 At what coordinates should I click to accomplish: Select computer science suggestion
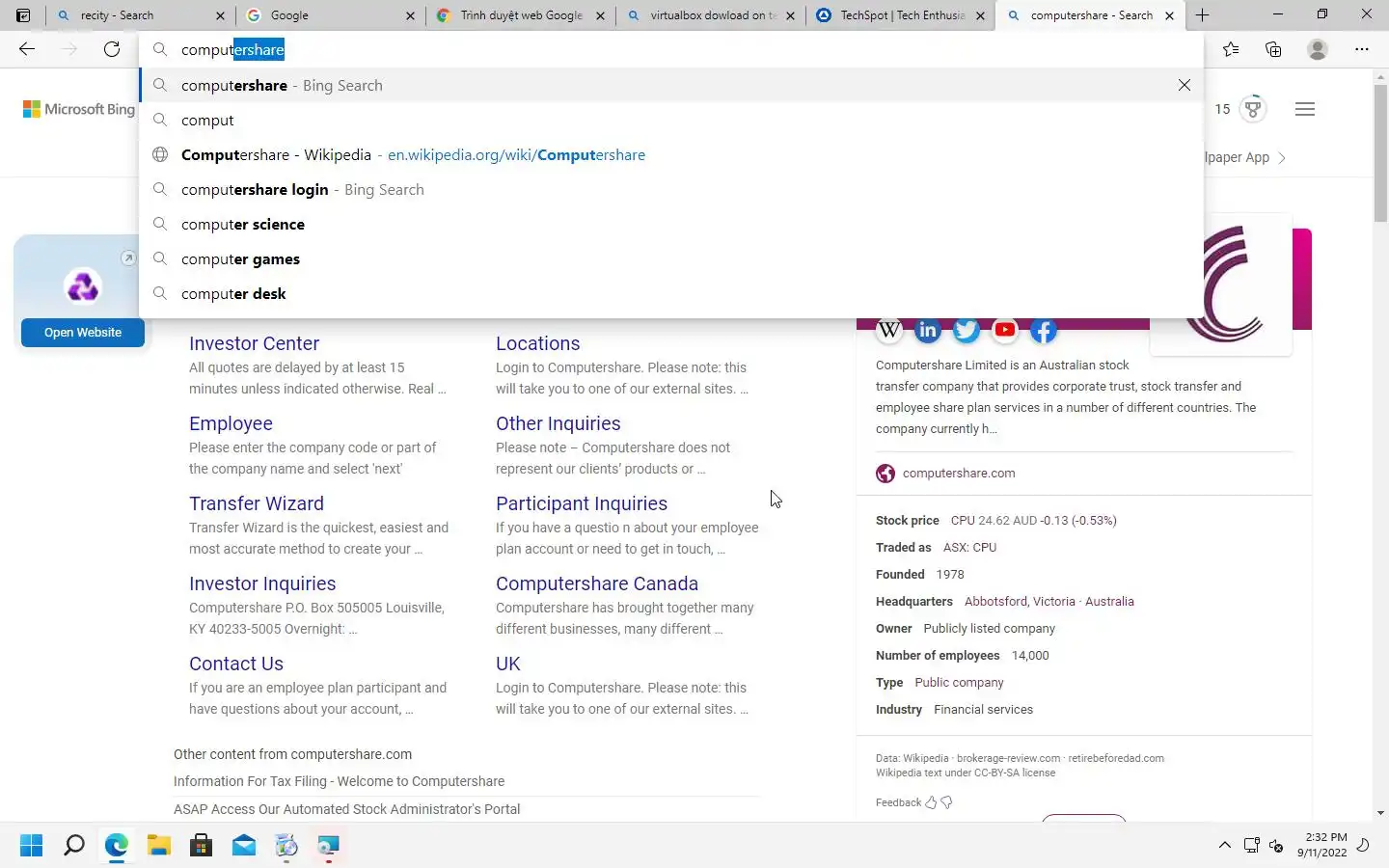click(x=671, y=224)
